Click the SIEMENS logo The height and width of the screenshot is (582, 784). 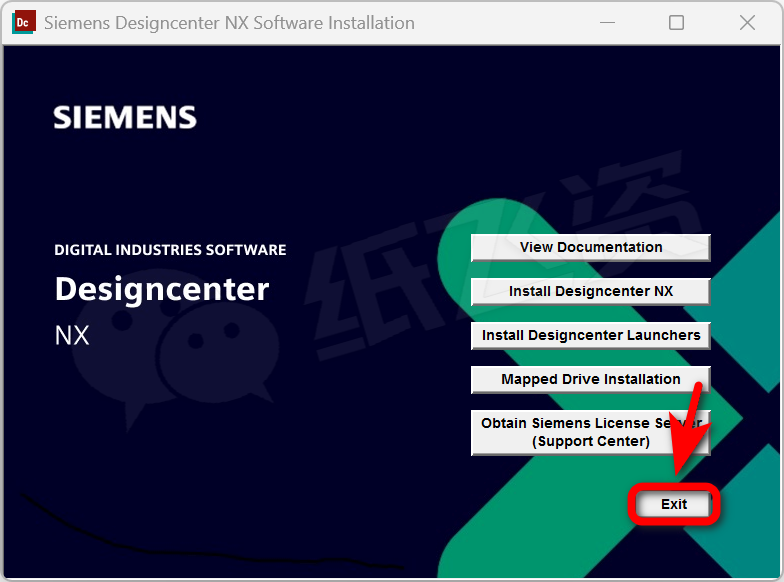coord(125,118)
